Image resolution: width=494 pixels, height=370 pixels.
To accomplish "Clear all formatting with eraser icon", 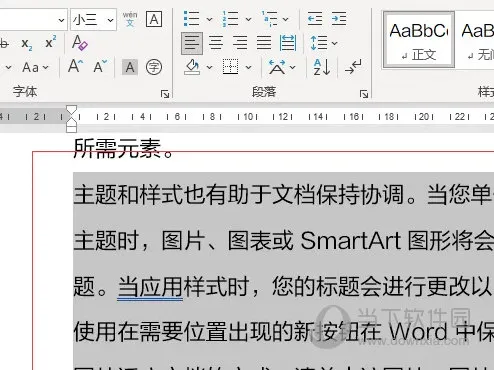I will [x=79, y=43].
